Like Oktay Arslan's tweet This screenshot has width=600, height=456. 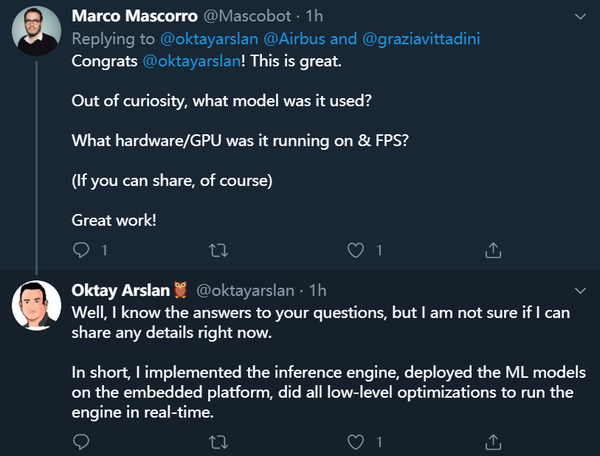click(x=355, y=442)
